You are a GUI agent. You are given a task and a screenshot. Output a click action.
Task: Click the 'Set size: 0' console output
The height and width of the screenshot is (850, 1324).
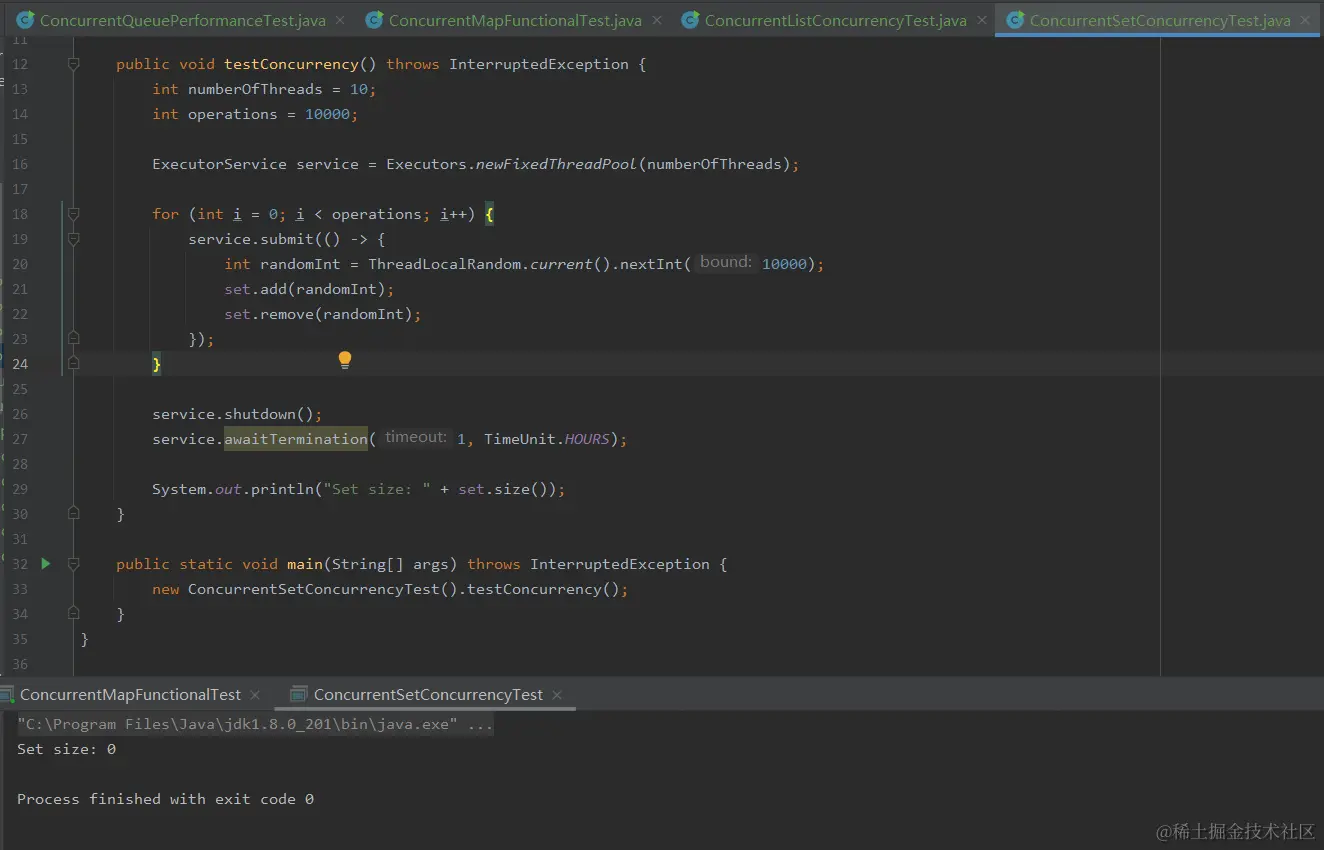click(66, 749)
